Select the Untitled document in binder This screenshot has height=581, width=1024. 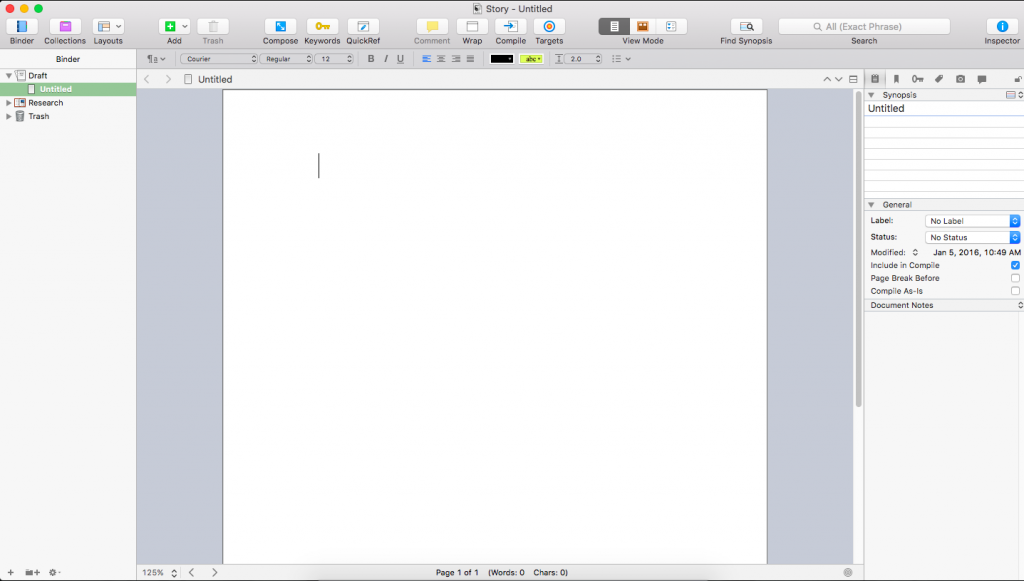tap(68, 89)
